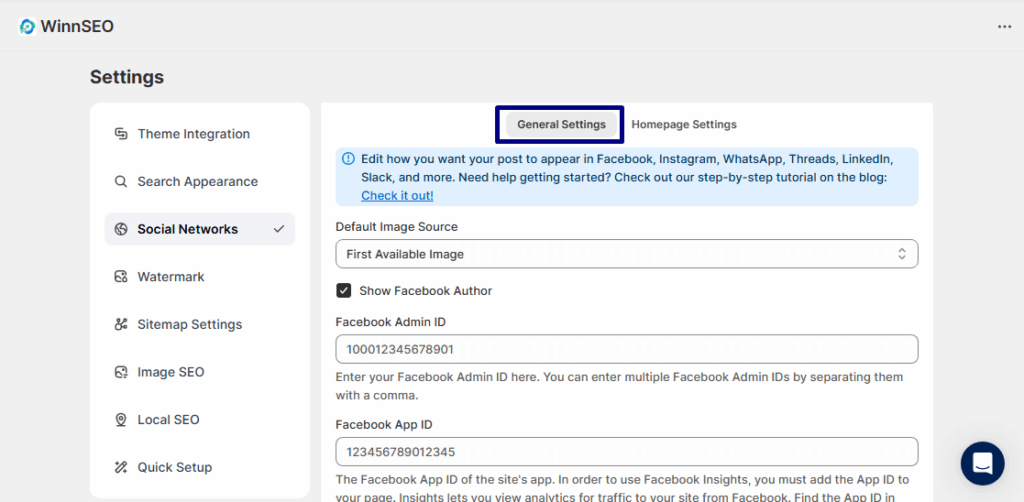Image resolution: width=1024 pixels, height=502 pixels.
Task: Click the 'The Facebook App ID of the site's app' description
Action: tap(622, 488)
